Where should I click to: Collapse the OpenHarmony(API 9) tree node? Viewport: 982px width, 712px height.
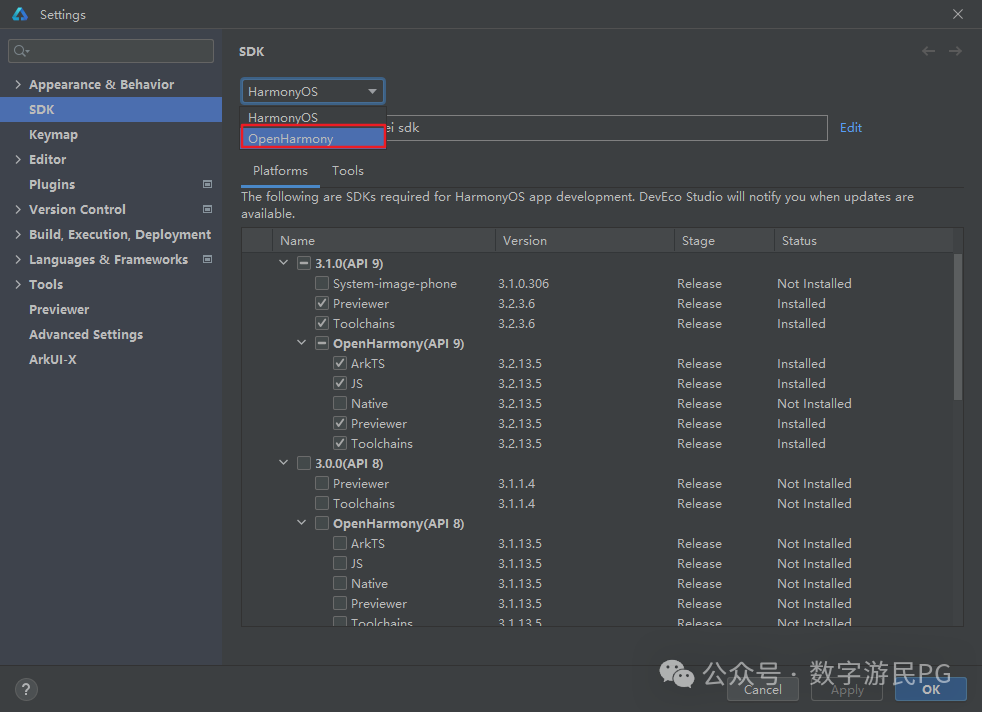(302, 343)
